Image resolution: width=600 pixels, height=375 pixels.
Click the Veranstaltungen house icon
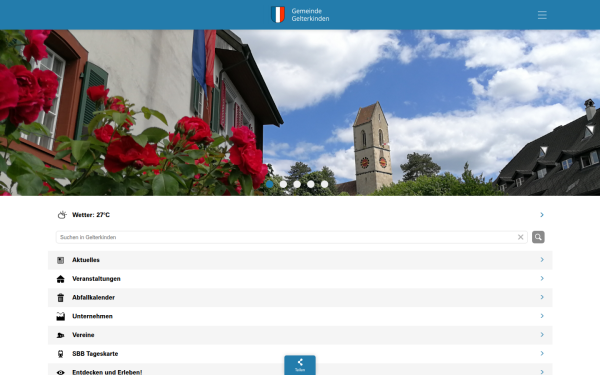[60, 279]
